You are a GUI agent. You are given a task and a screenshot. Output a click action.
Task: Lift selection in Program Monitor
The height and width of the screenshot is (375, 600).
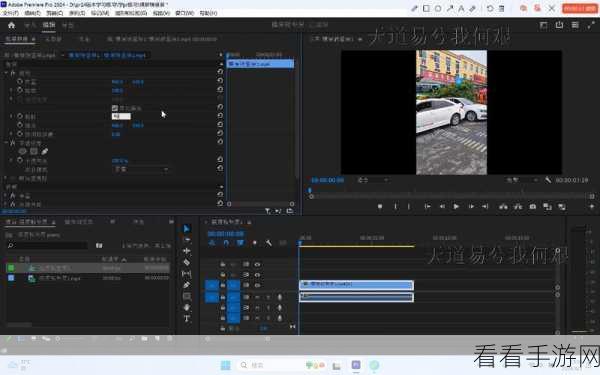pos(503,207)
